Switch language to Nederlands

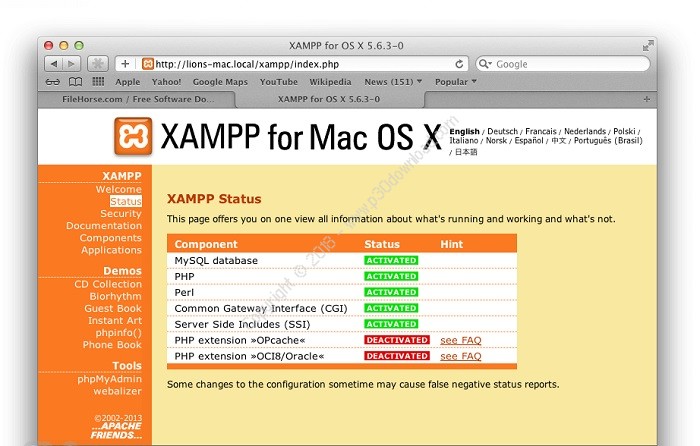tap(585, 131)
